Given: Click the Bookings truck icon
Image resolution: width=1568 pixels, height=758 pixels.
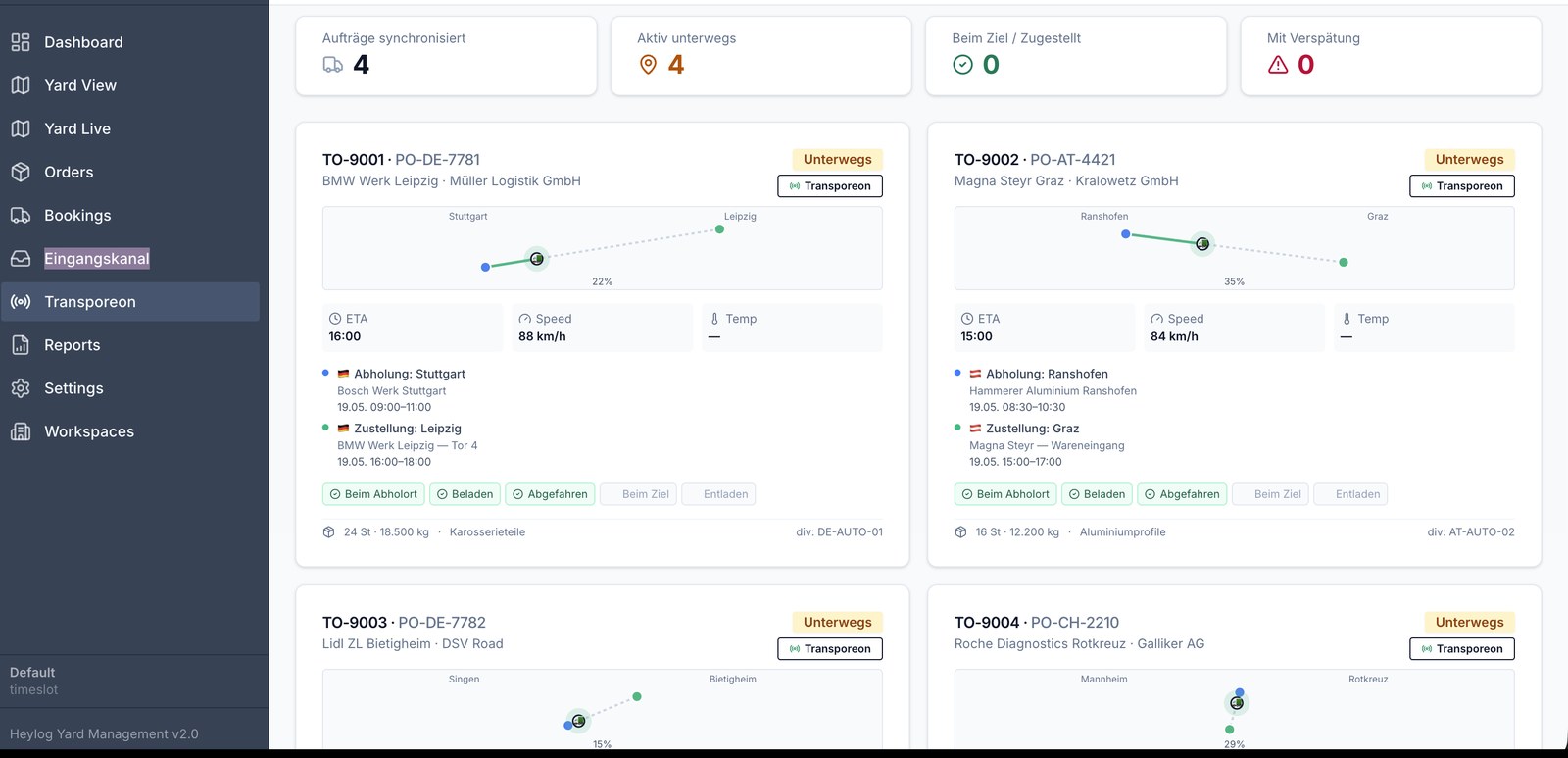Looking at the screenshot, I should coord(21,215).
